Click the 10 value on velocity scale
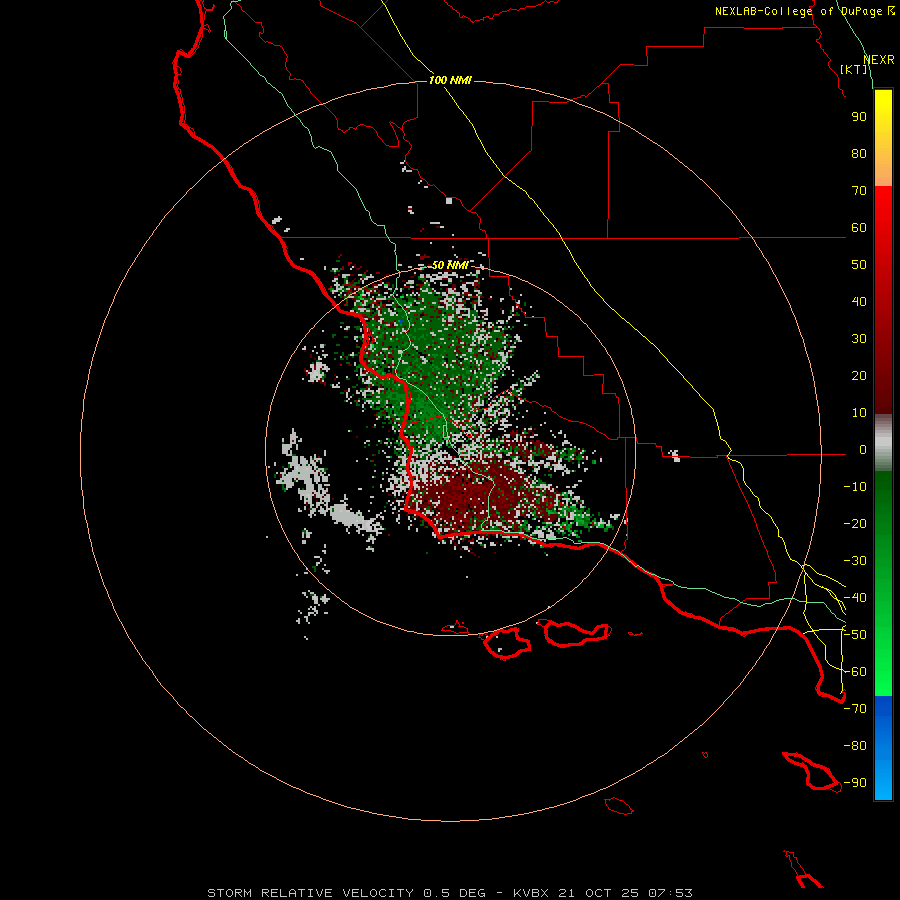 click(x=859, y=413)
